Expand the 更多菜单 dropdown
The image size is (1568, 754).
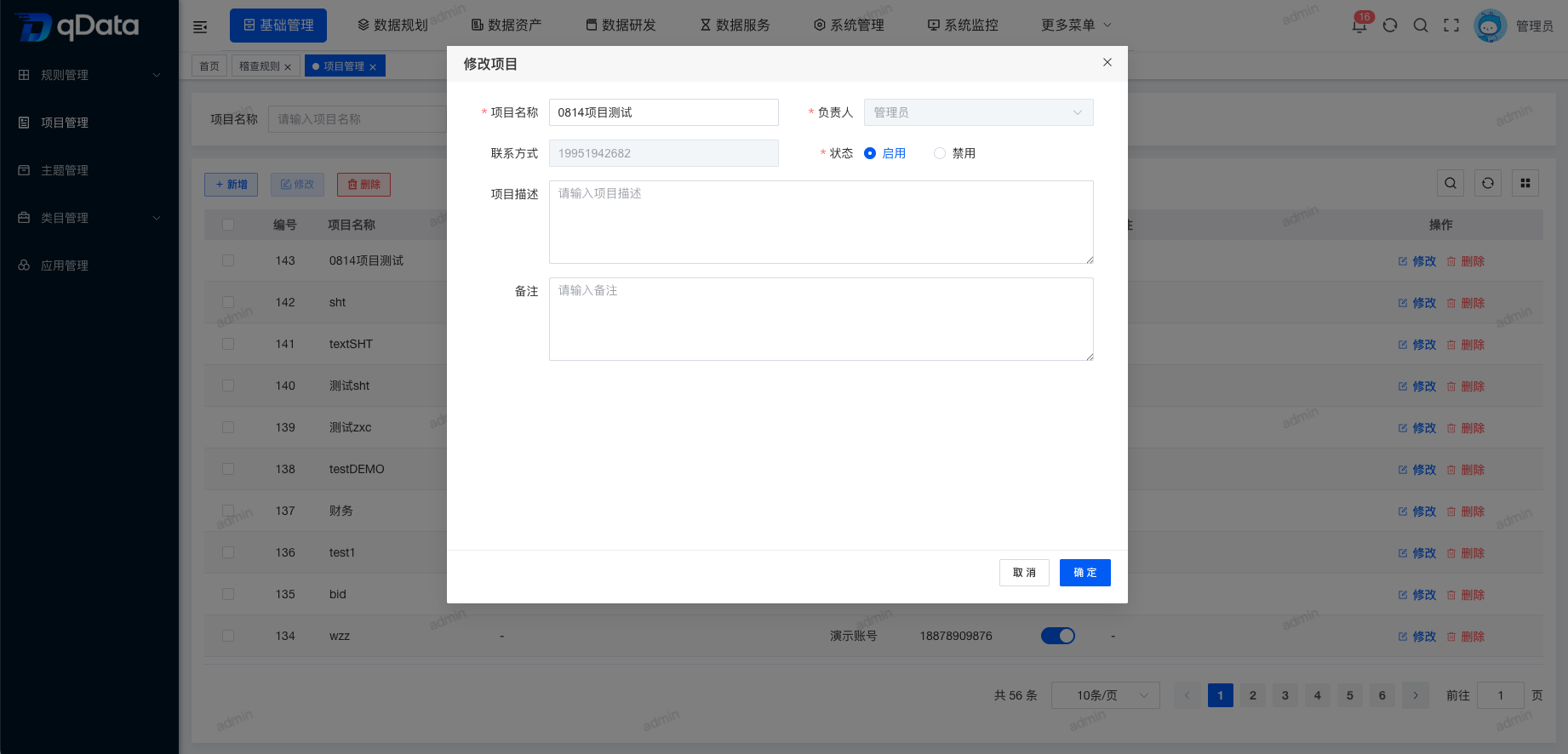click(1076, 26)
